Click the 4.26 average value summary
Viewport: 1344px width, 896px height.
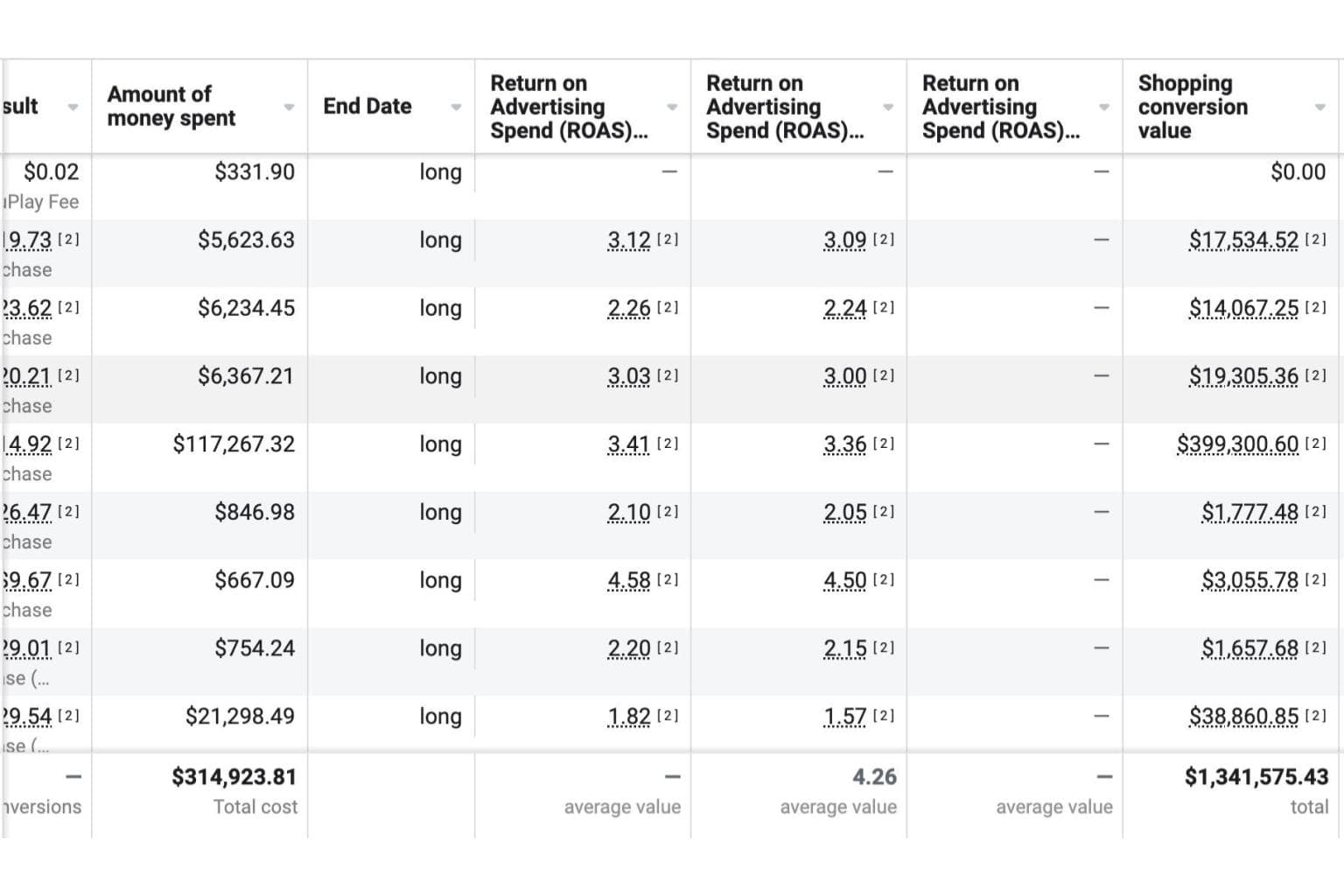pos(874,777)
